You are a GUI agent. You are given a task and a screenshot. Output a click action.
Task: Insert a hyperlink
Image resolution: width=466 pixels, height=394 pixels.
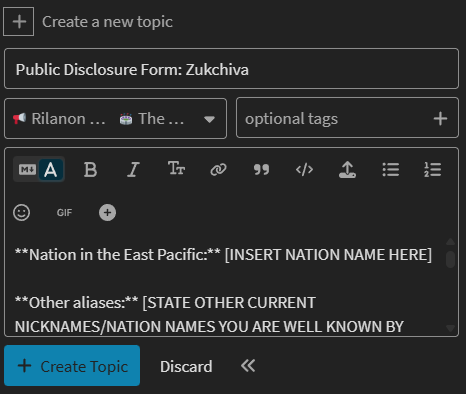coord(218,170)
